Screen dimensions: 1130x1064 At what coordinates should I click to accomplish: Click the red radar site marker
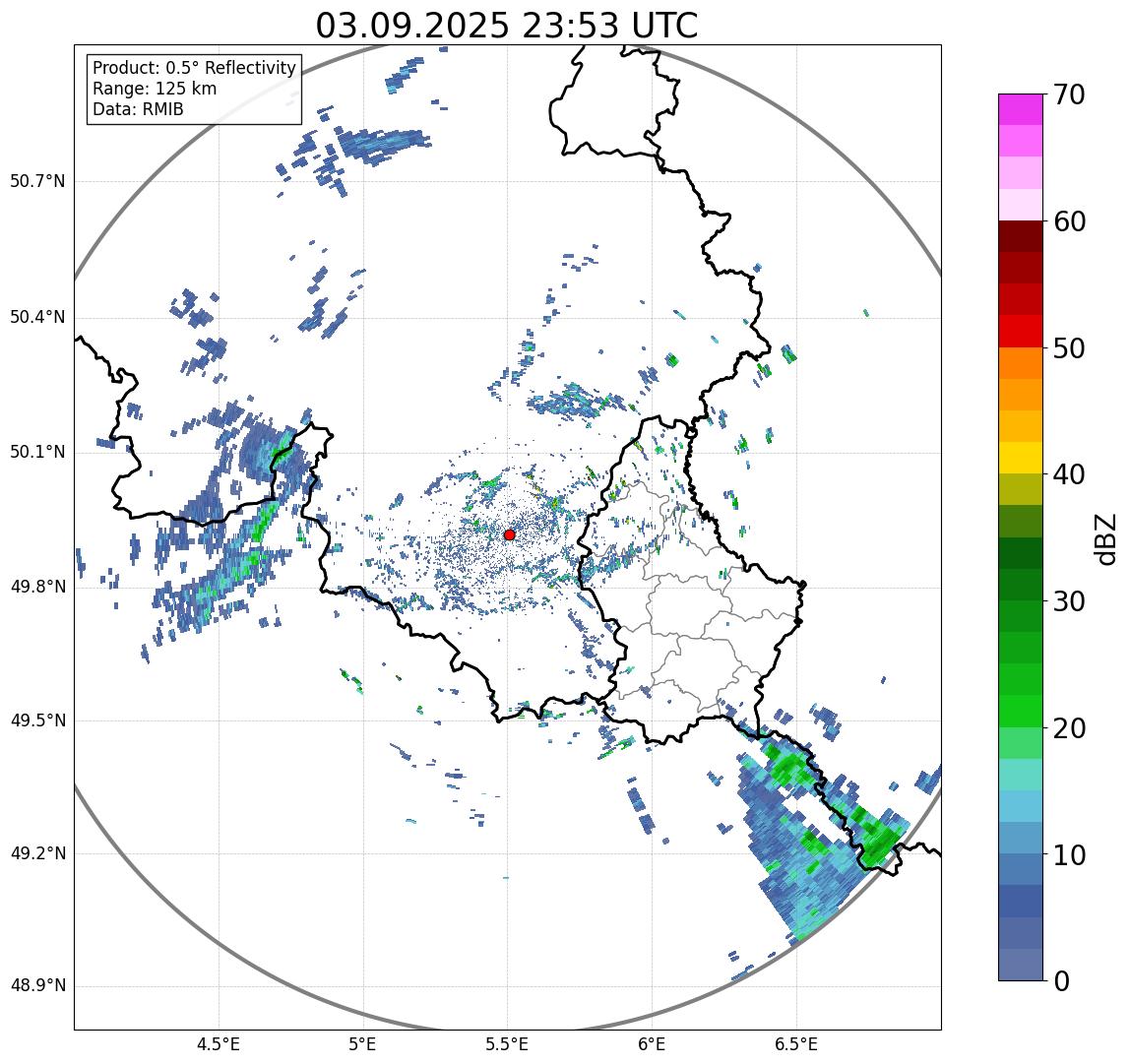[x=510, y=534]
